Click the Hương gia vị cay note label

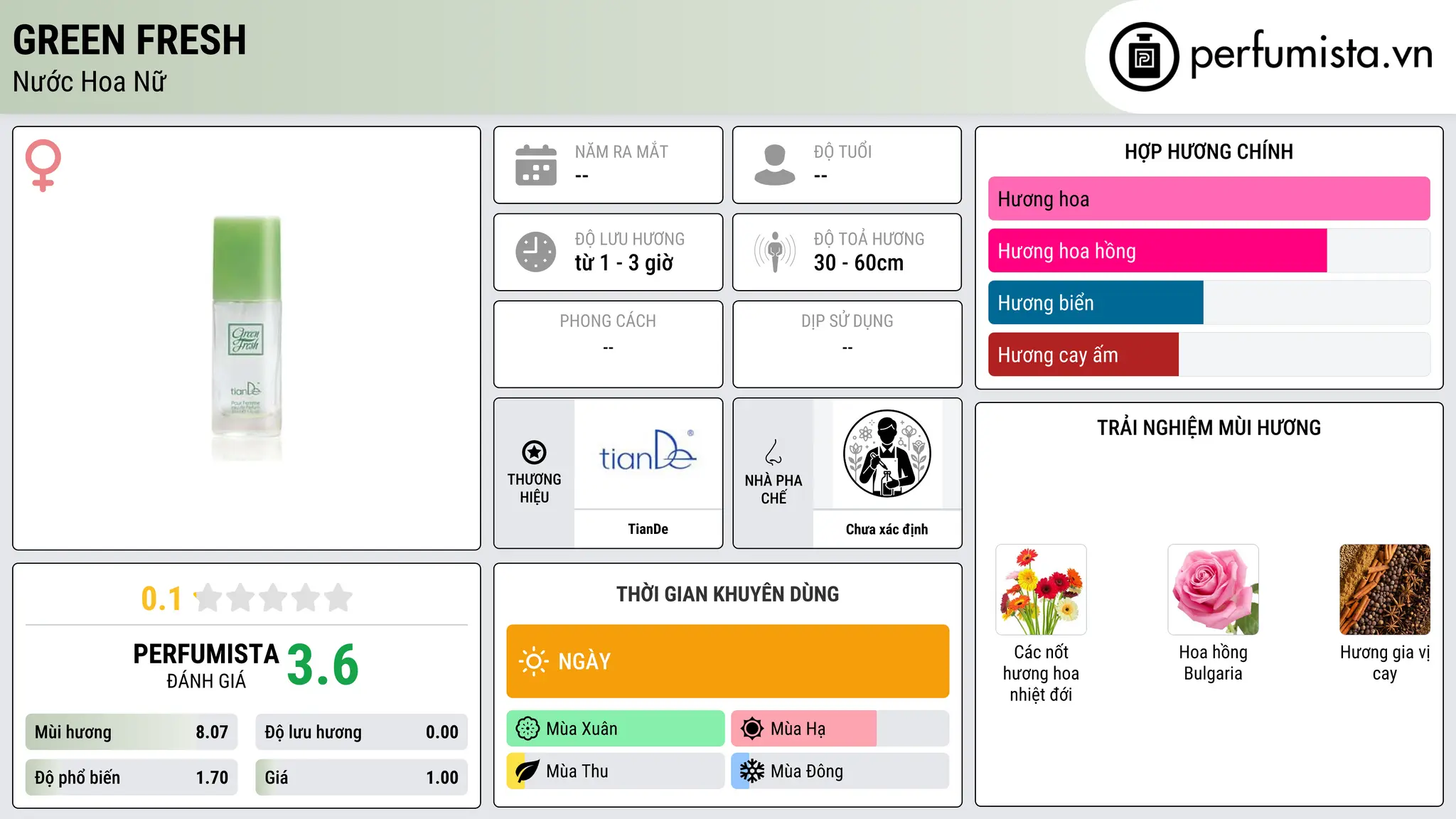tap(1385, 663)
